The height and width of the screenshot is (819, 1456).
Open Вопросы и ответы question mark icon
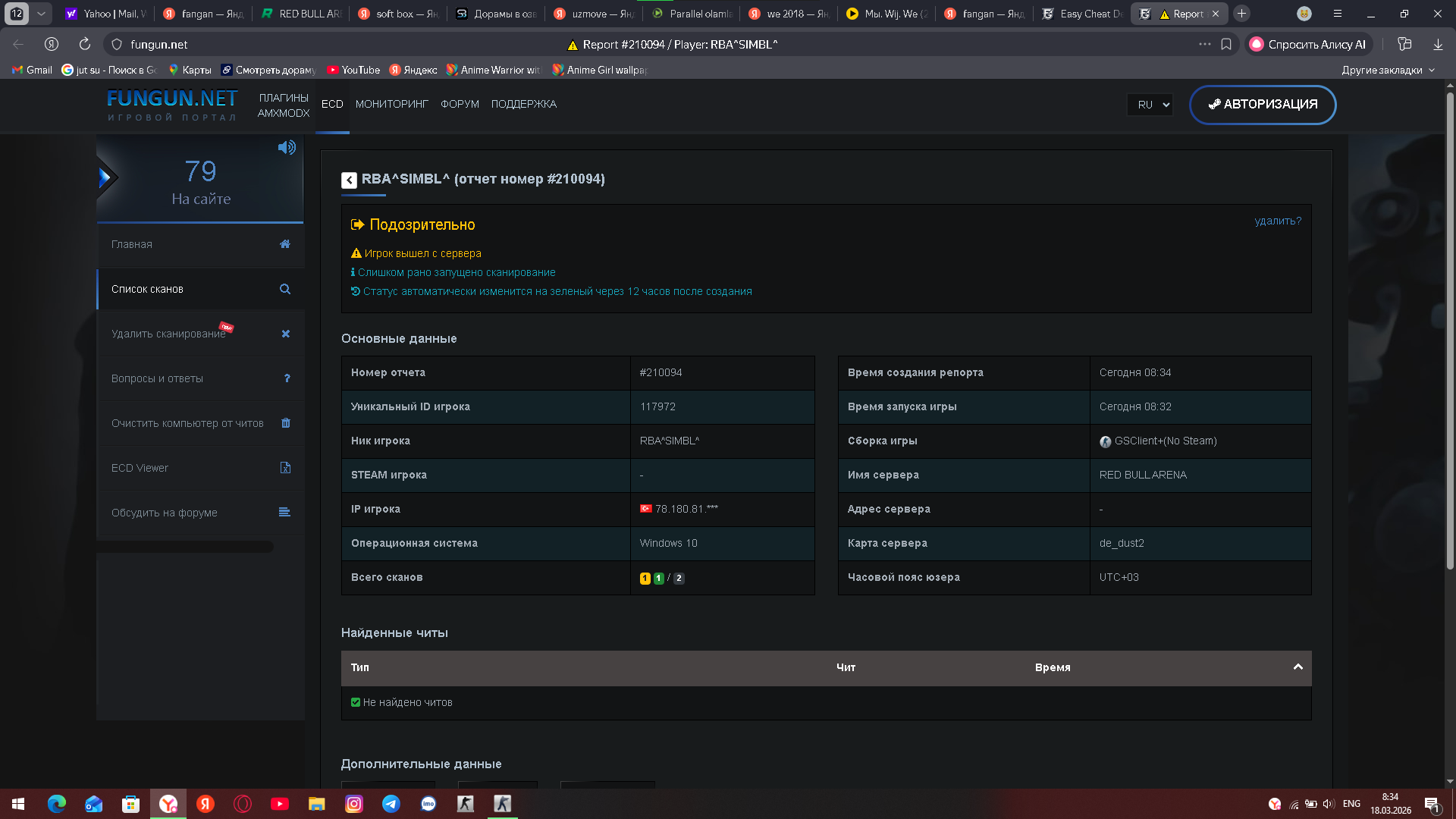pyautogui.click(x=287, y=378)
